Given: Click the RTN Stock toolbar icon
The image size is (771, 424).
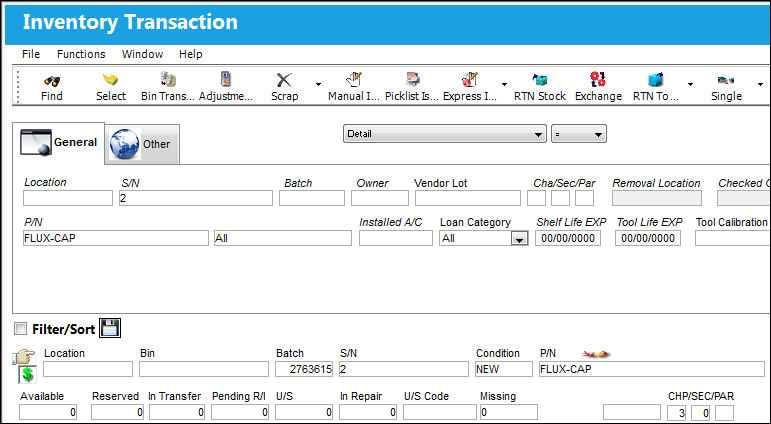Looking at the screenshot, I should click(x=540, y=80).
